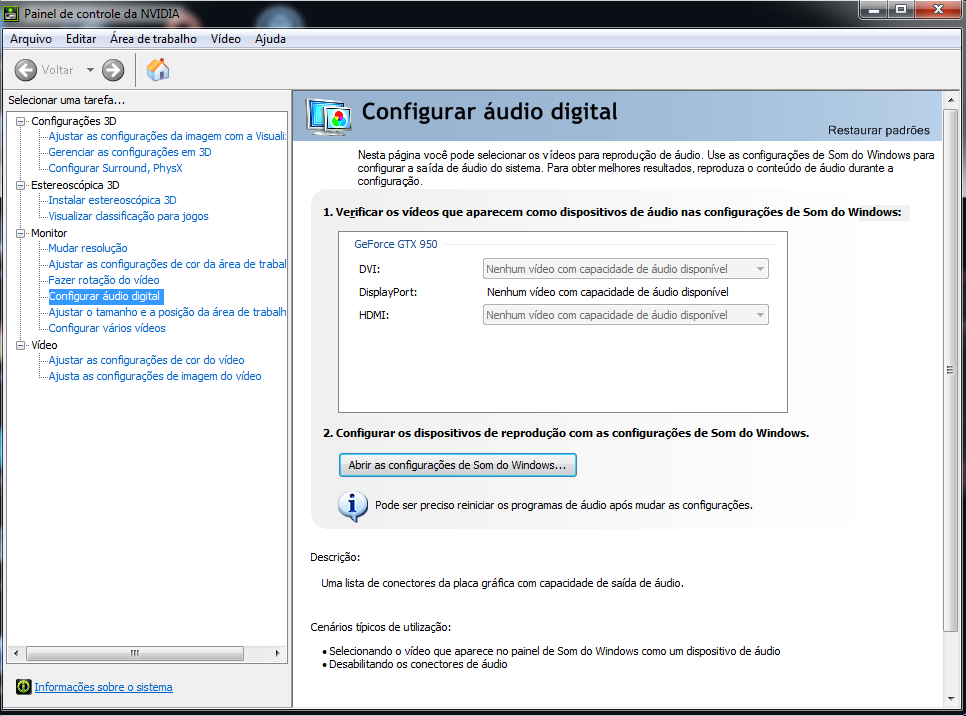Go to the Home page icon

158,70
